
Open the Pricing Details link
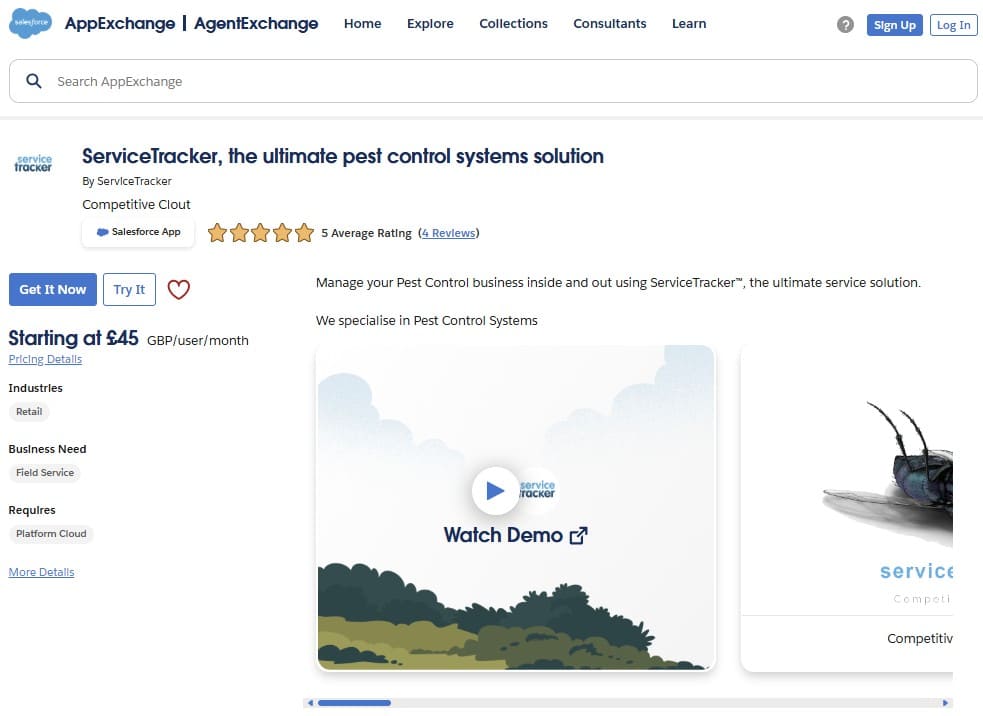pos(45,359)
